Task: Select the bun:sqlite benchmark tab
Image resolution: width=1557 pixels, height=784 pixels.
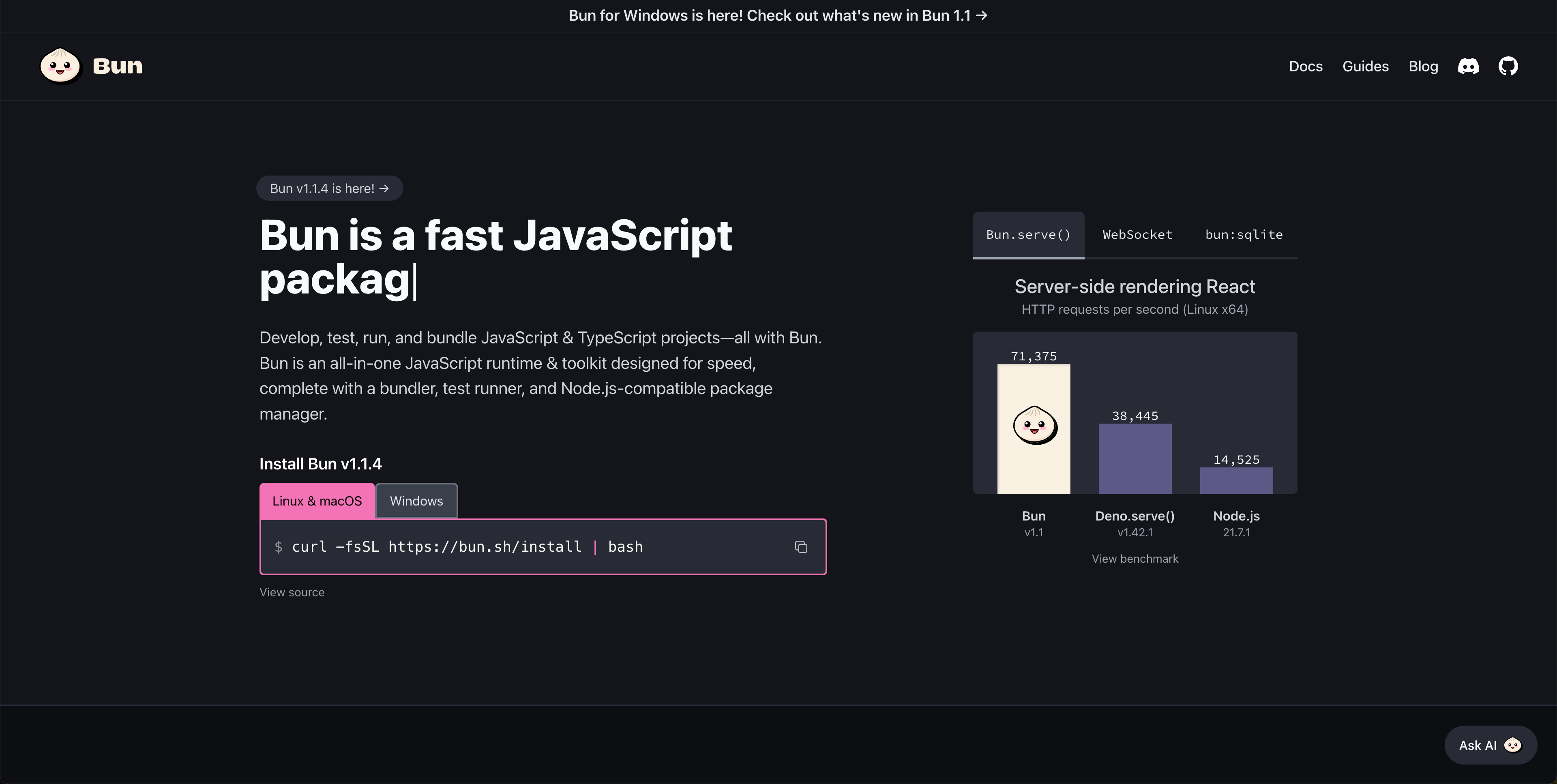Action: pos(1243,235)
